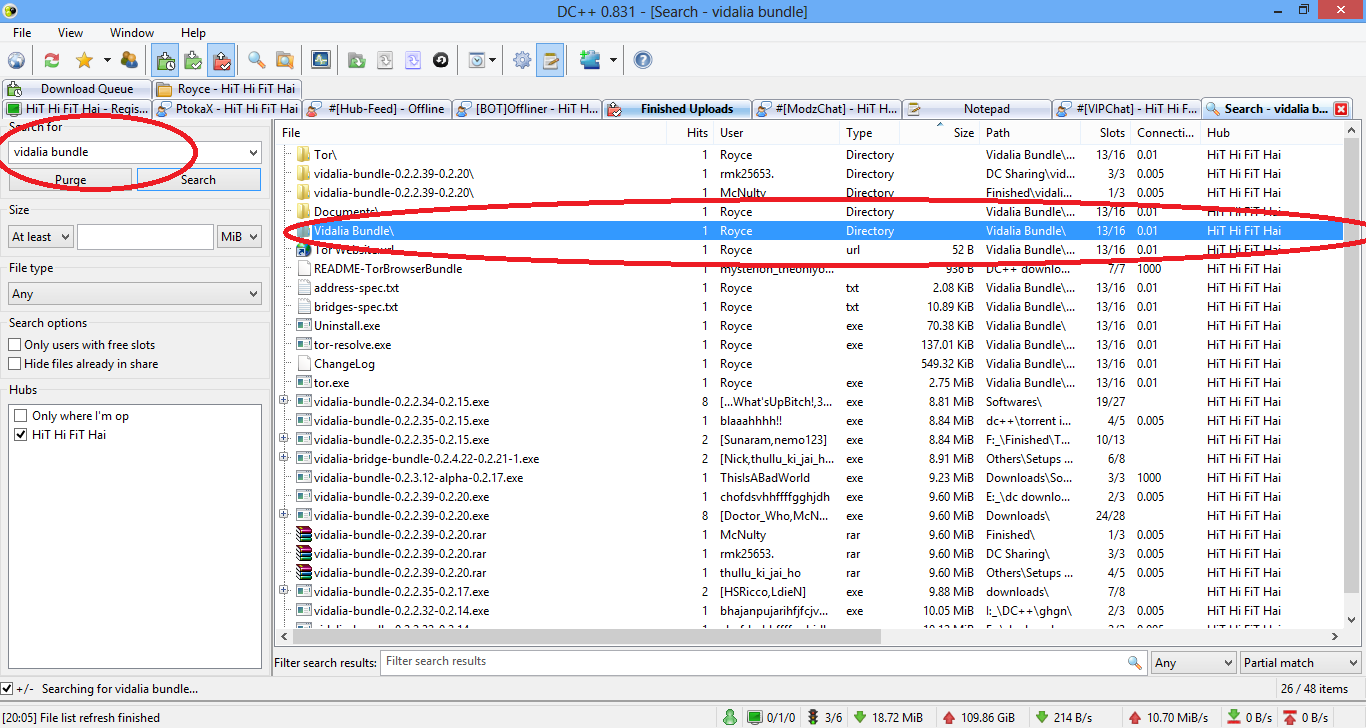The height and width of the screenshot is (728, 1366).
Task: Toggle the +/- status bar checkbox
Action: tap(7, 688)
